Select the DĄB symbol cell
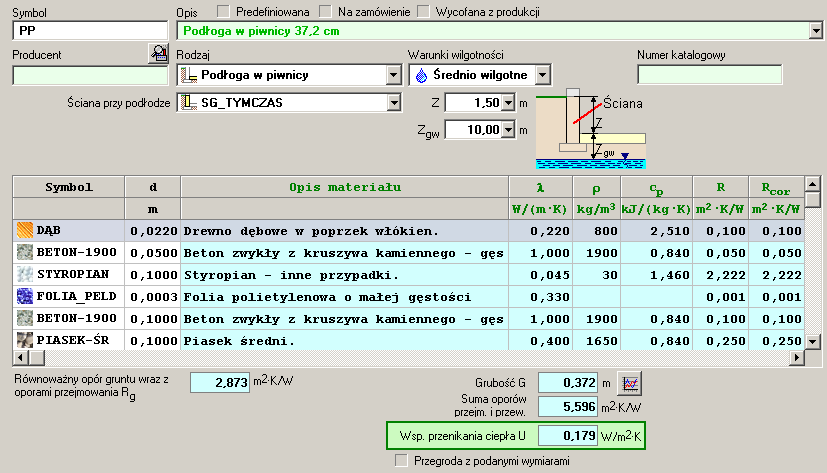Screen dimensions: 827x473 pos(69,230)
